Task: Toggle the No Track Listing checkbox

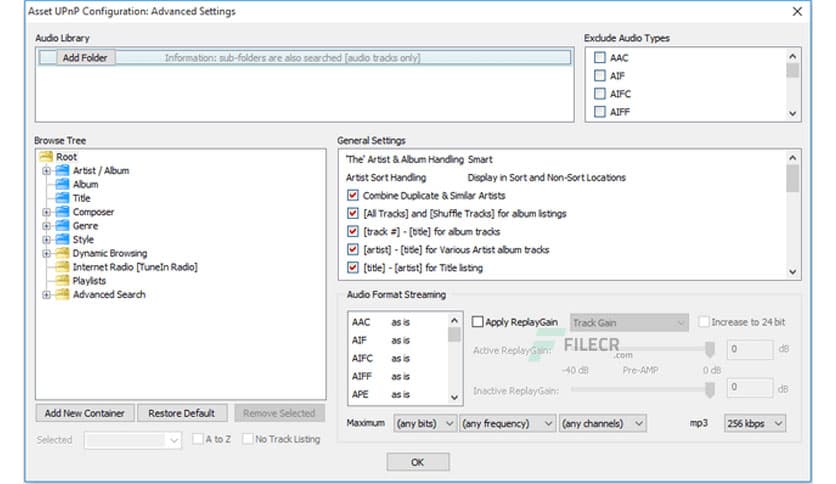Action: (247, 439)
